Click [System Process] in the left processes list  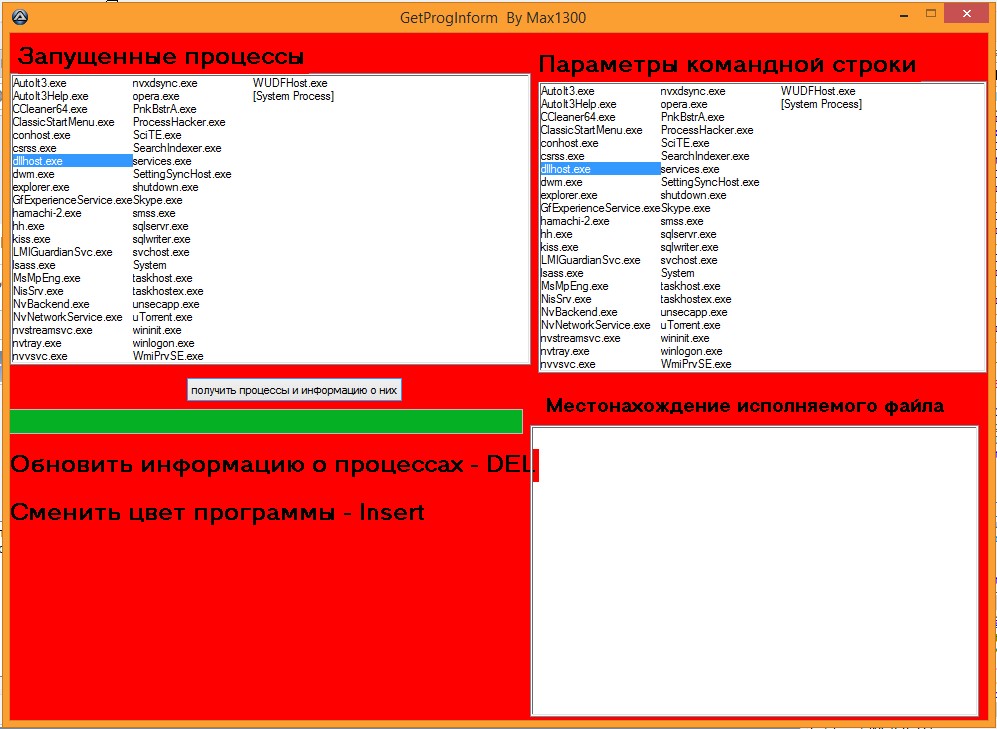coord(293,96)
